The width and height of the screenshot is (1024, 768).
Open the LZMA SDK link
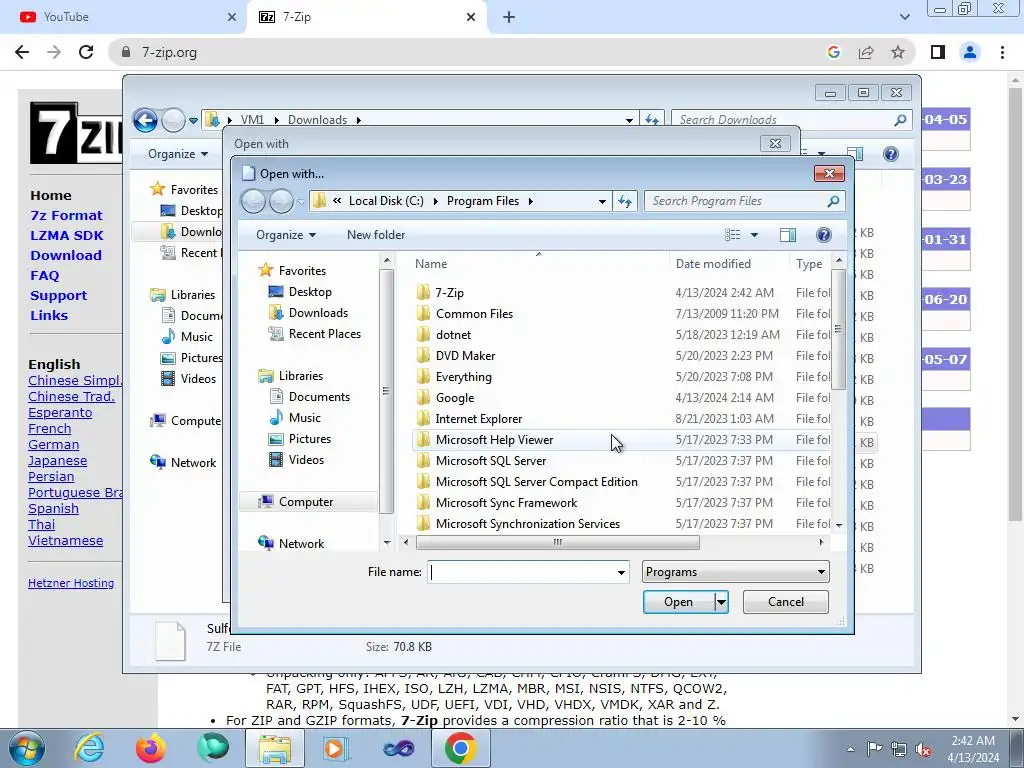pyautogui.click(x=67, y=235)
